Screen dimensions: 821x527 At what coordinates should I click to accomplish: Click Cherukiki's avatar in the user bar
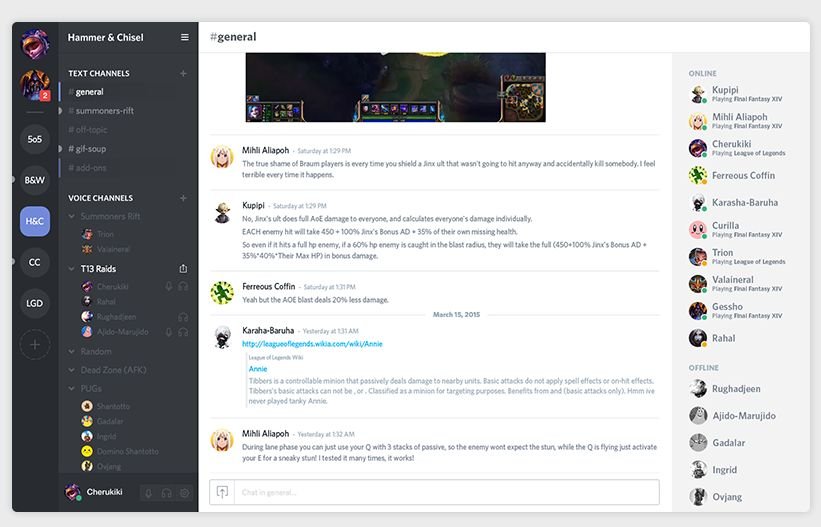[x=72, y=492]
